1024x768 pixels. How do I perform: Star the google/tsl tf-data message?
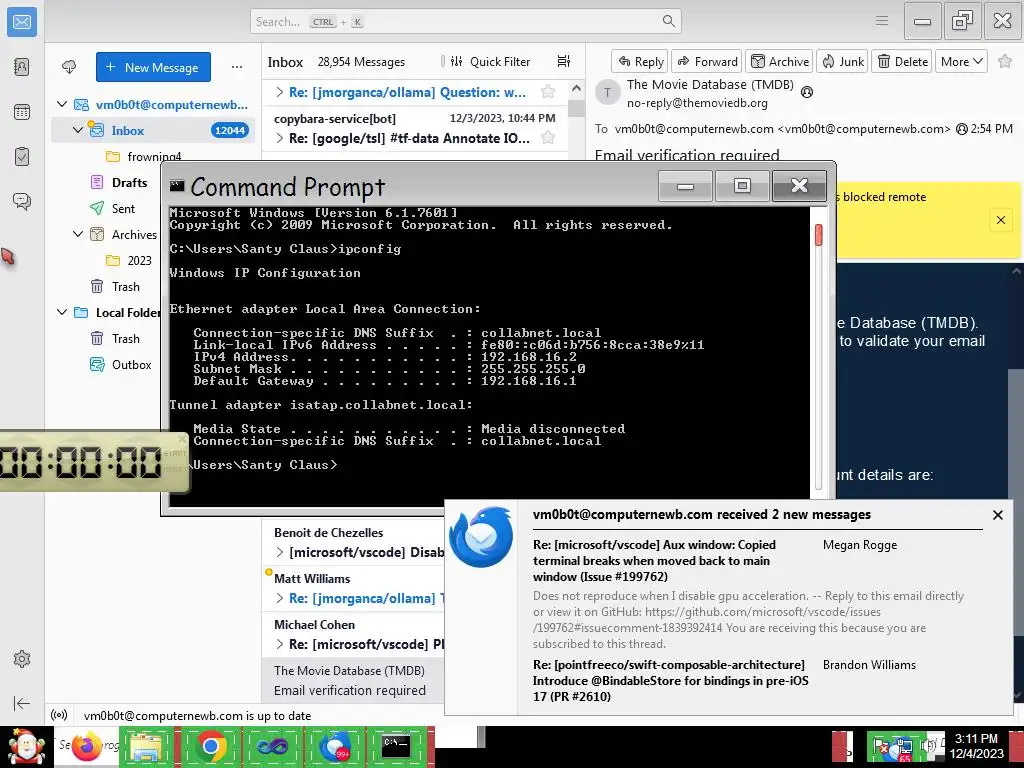pyautogui.click(x=548, y=138)
